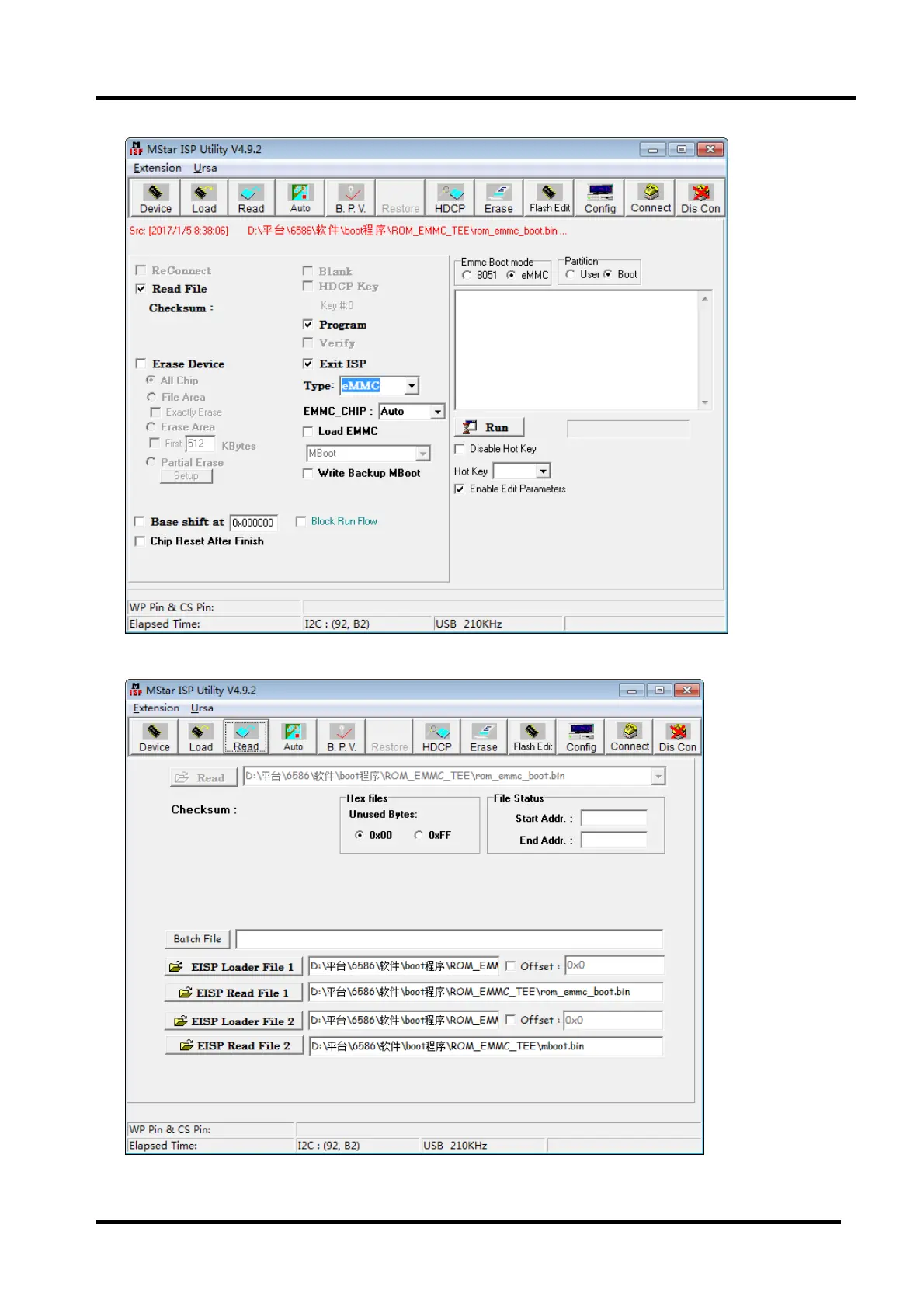Viewport: 924px width, 1308px height.
Task: Click Auto icon in lower window toolbar
Action: pos(293,737)
